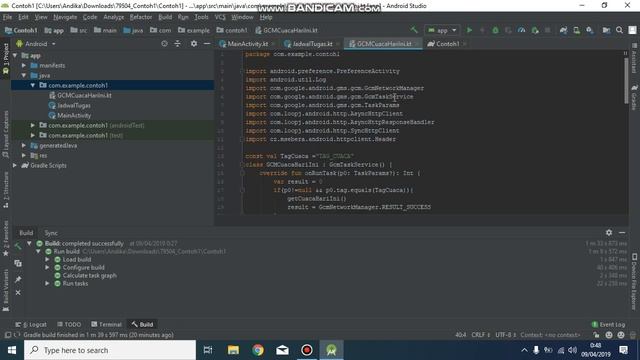The image size is (640, 360).
Task: Click the happy feedback smiley in status bar
Action: point(609,335)
